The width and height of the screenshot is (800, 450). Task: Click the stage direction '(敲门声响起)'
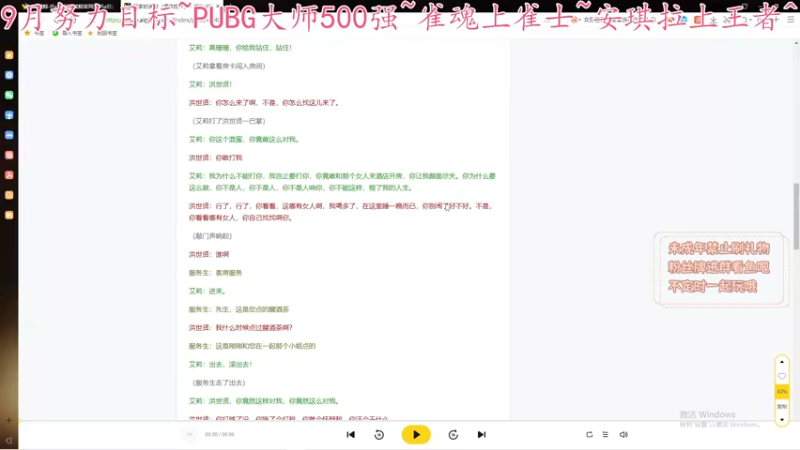coord(212,236)
